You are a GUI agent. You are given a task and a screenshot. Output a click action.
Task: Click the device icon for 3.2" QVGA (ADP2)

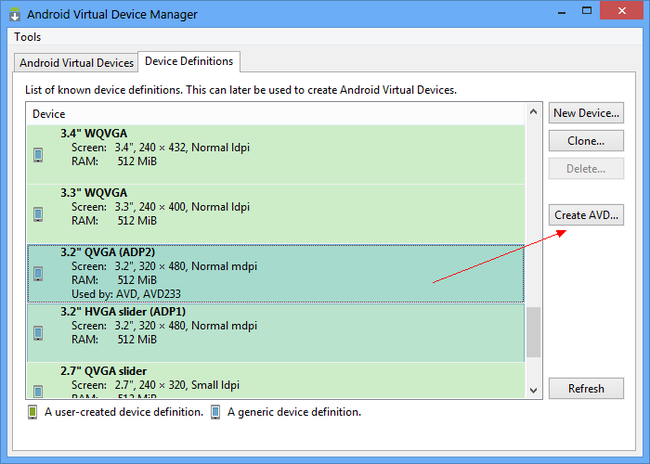(x=38, y=274)
